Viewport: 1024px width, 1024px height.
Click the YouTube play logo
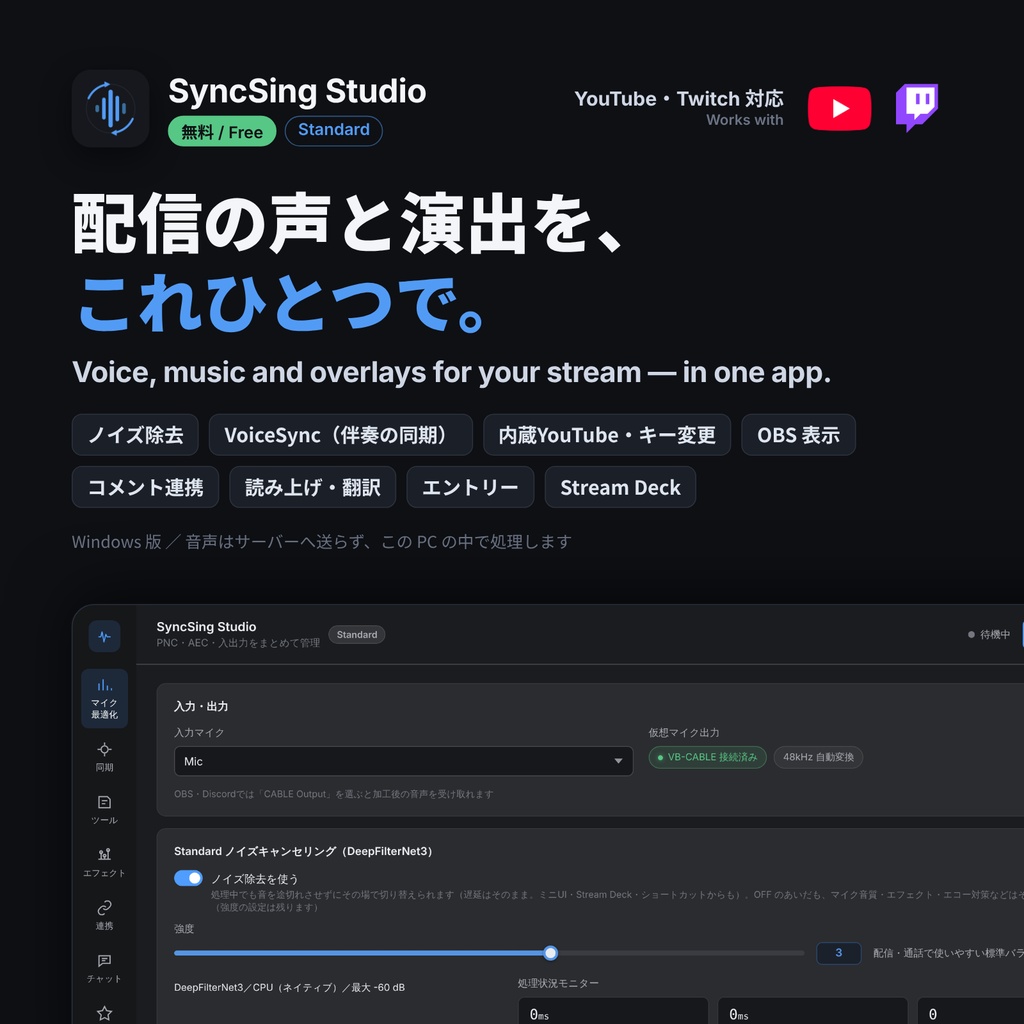pyautogui.click(x=839, y=108)
